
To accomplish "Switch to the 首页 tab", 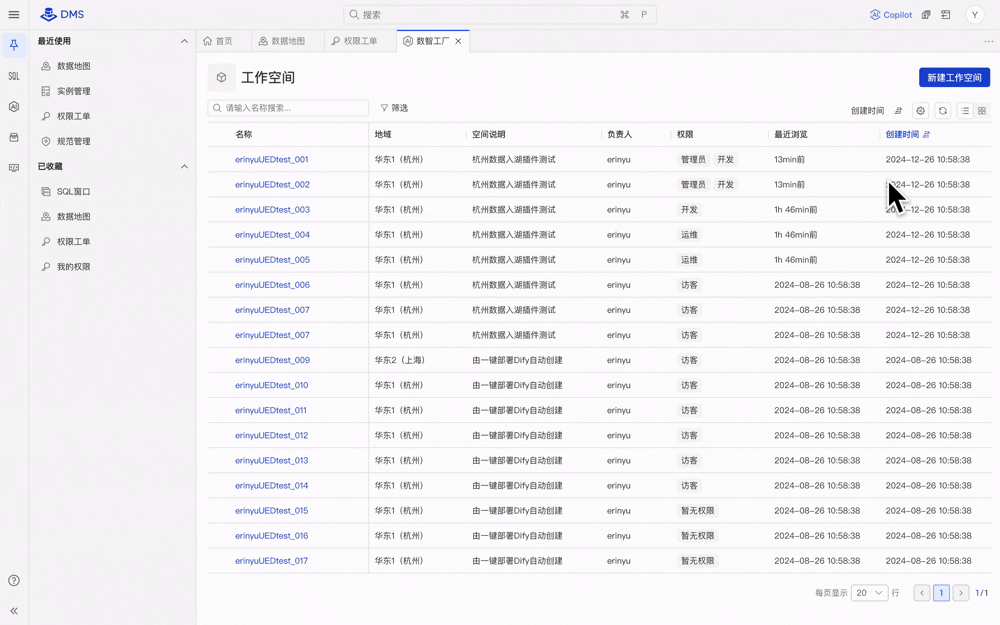I will (x=218, y=41).
